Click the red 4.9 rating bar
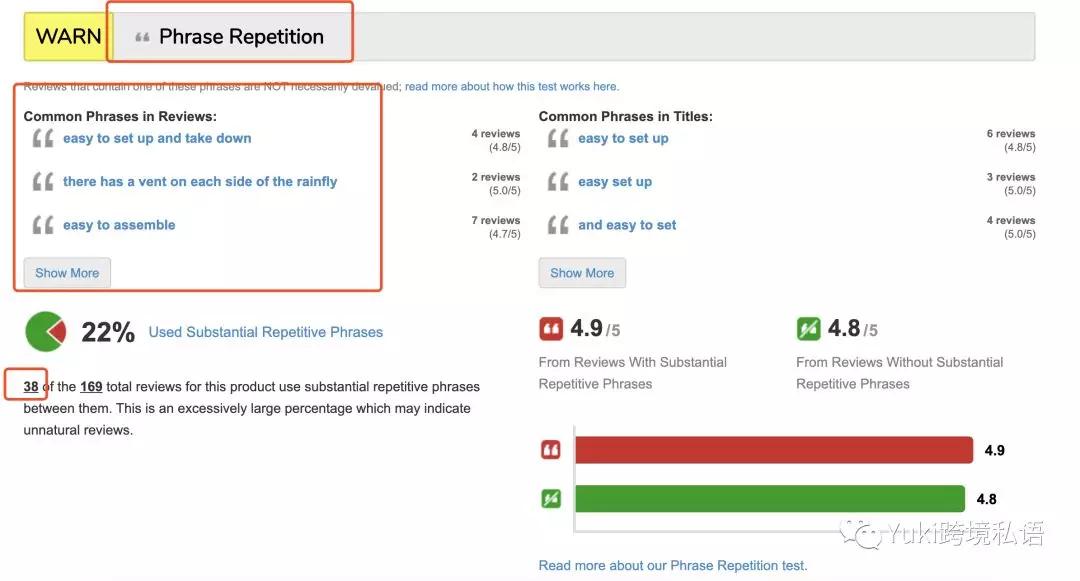The image size is (1080, 581). (773, 450)
